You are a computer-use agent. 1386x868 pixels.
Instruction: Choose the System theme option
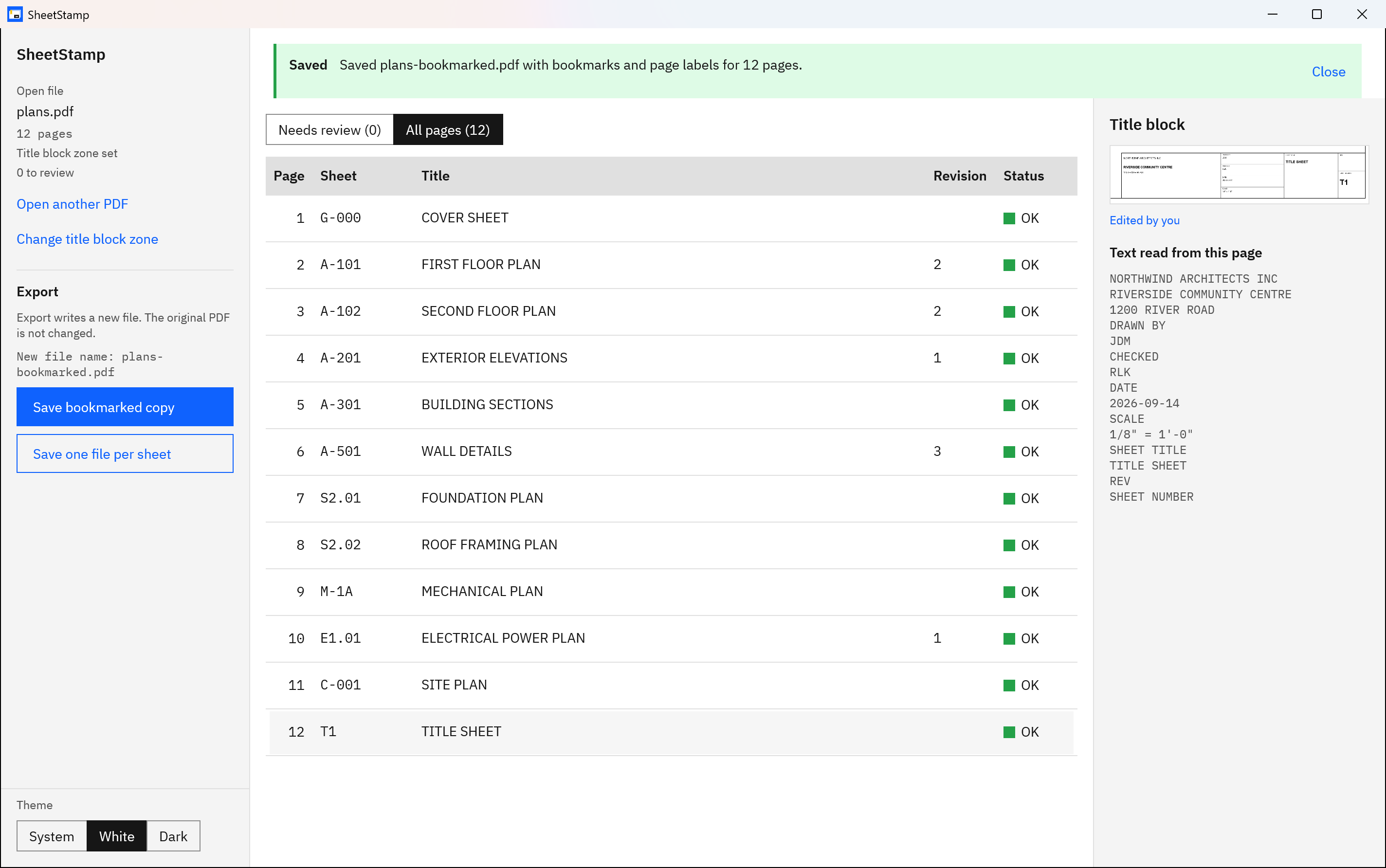pos(52,836)
